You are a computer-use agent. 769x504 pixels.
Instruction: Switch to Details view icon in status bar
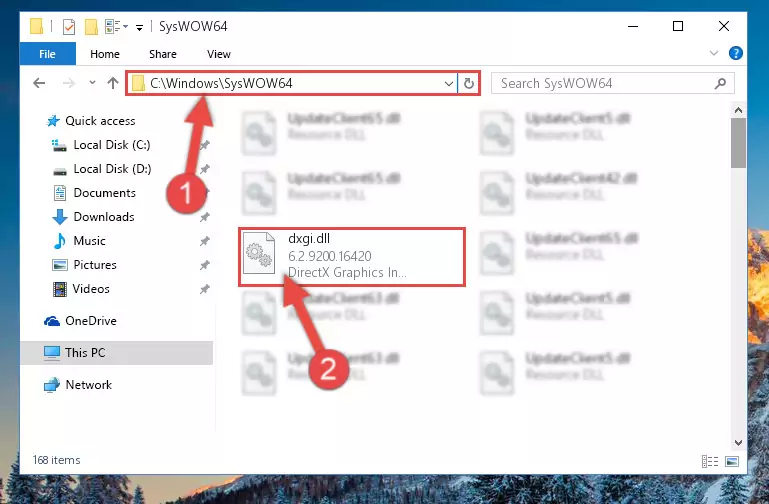point(710,461)
